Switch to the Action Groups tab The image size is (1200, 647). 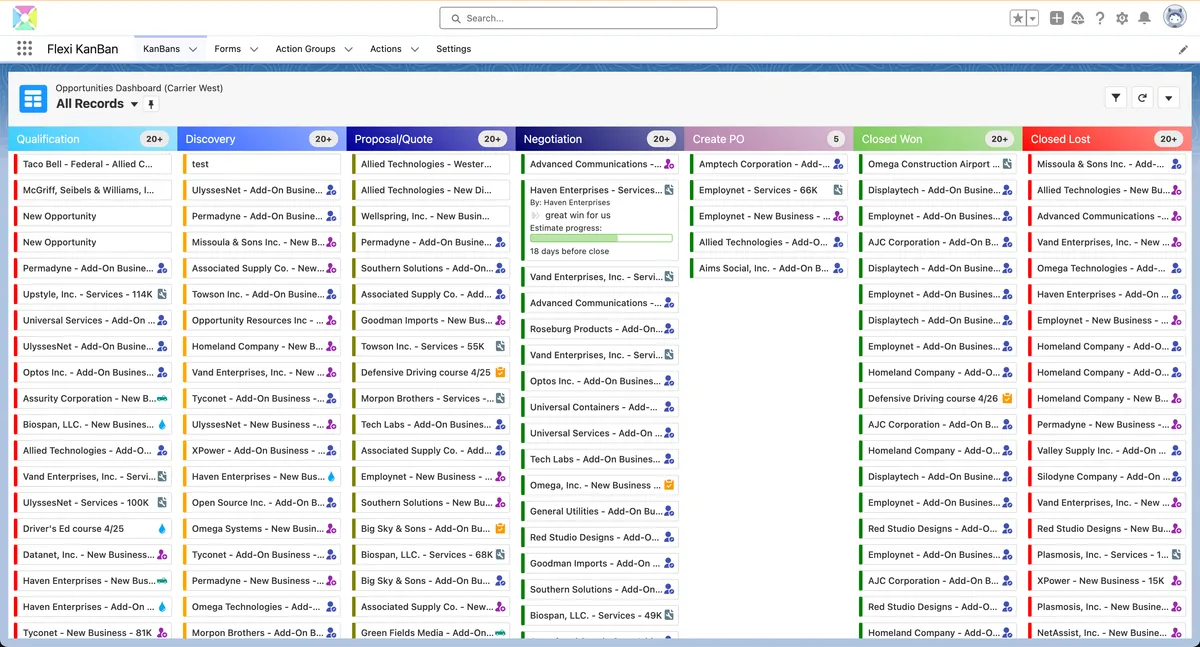point(305,49)
